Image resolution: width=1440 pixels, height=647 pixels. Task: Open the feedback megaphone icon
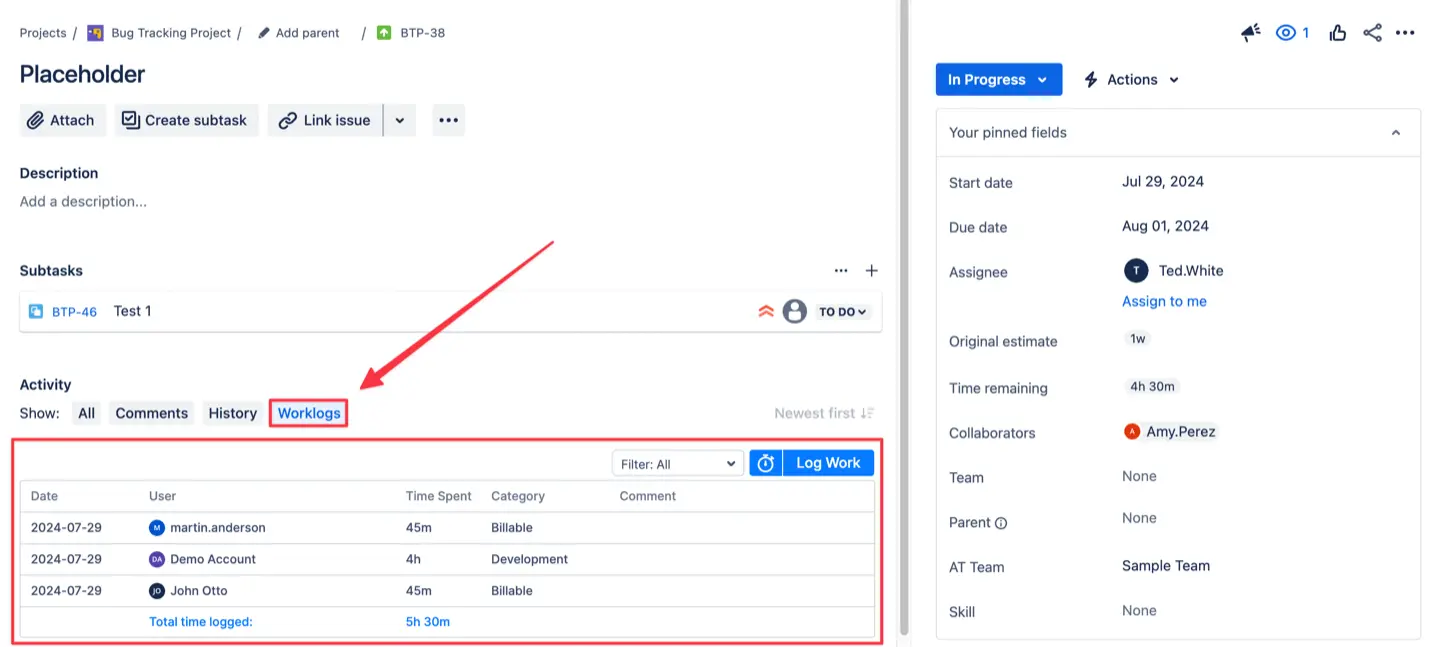click(x=1250, y=32)
